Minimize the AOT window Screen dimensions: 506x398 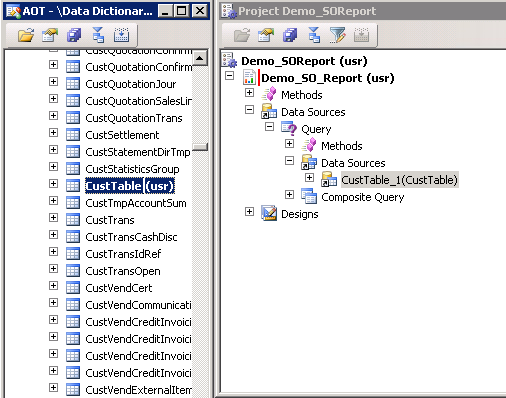pos(165,11)
